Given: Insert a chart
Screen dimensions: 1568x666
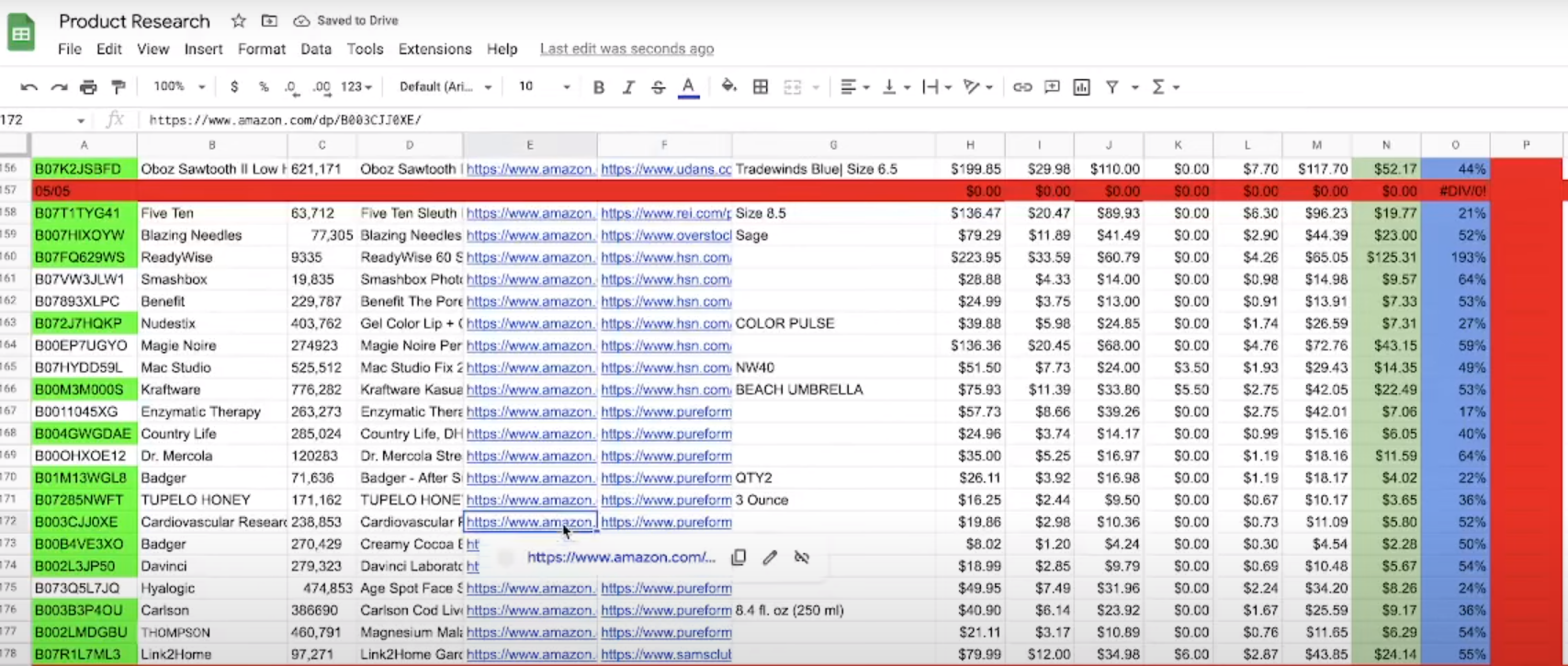Looking at the screenshot, I should [x=1082, y=87].
